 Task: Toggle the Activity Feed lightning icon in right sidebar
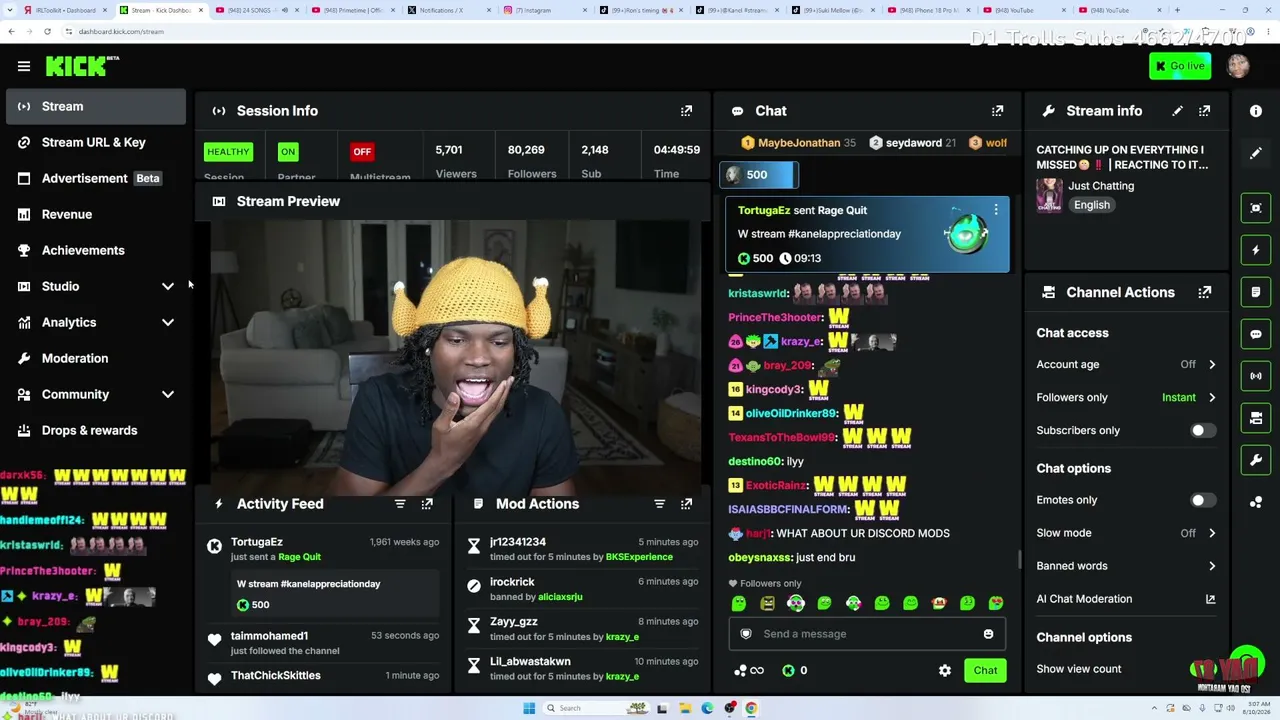coord(1256,250)
